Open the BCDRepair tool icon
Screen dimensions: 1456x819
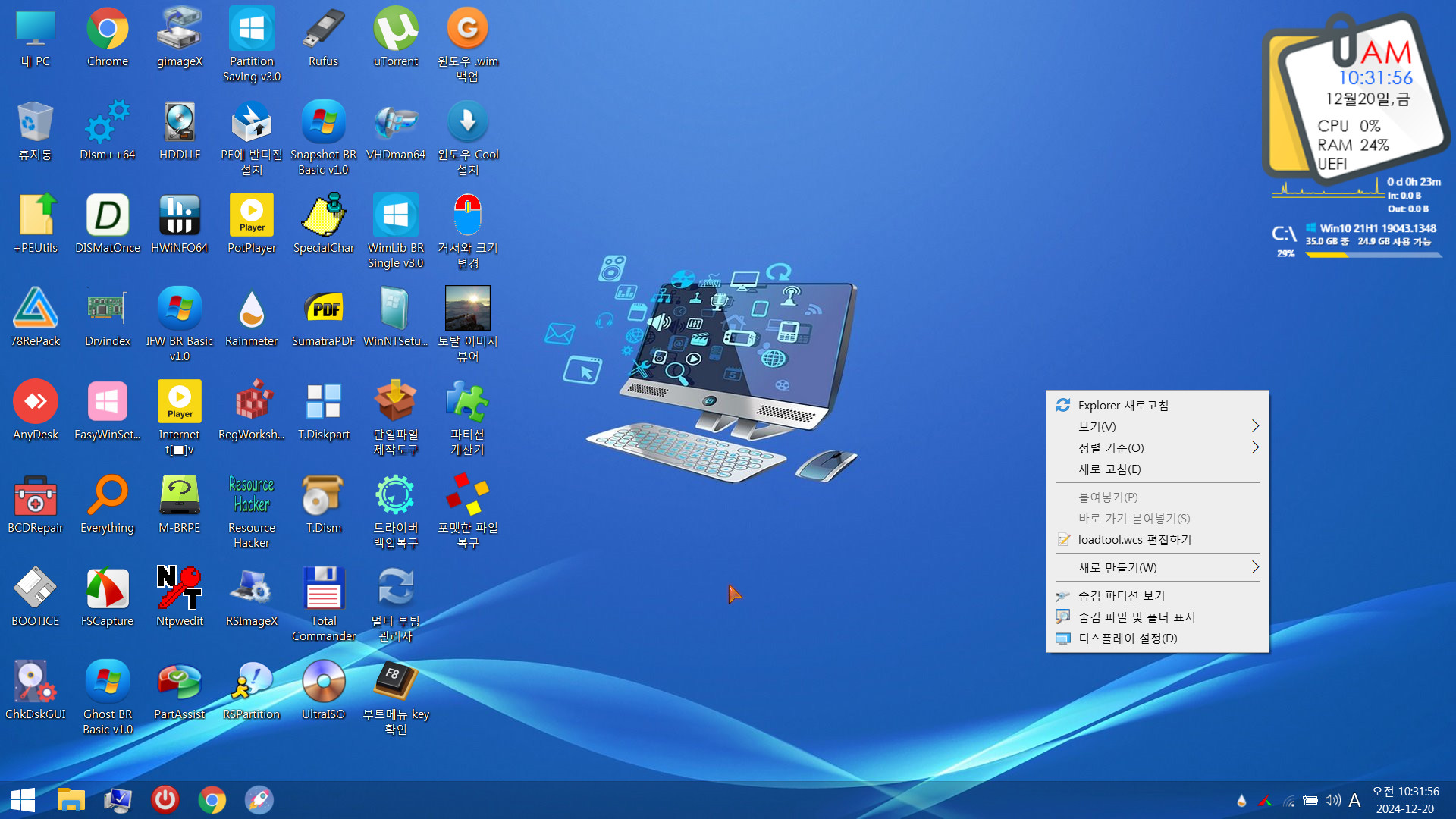[36, 504]
